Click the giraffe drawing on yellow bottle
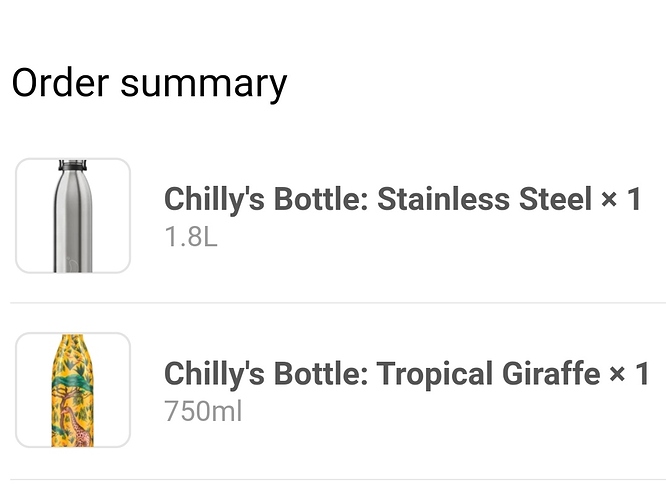The width and height of the screenshot is (666, 500). click(79, 427)
